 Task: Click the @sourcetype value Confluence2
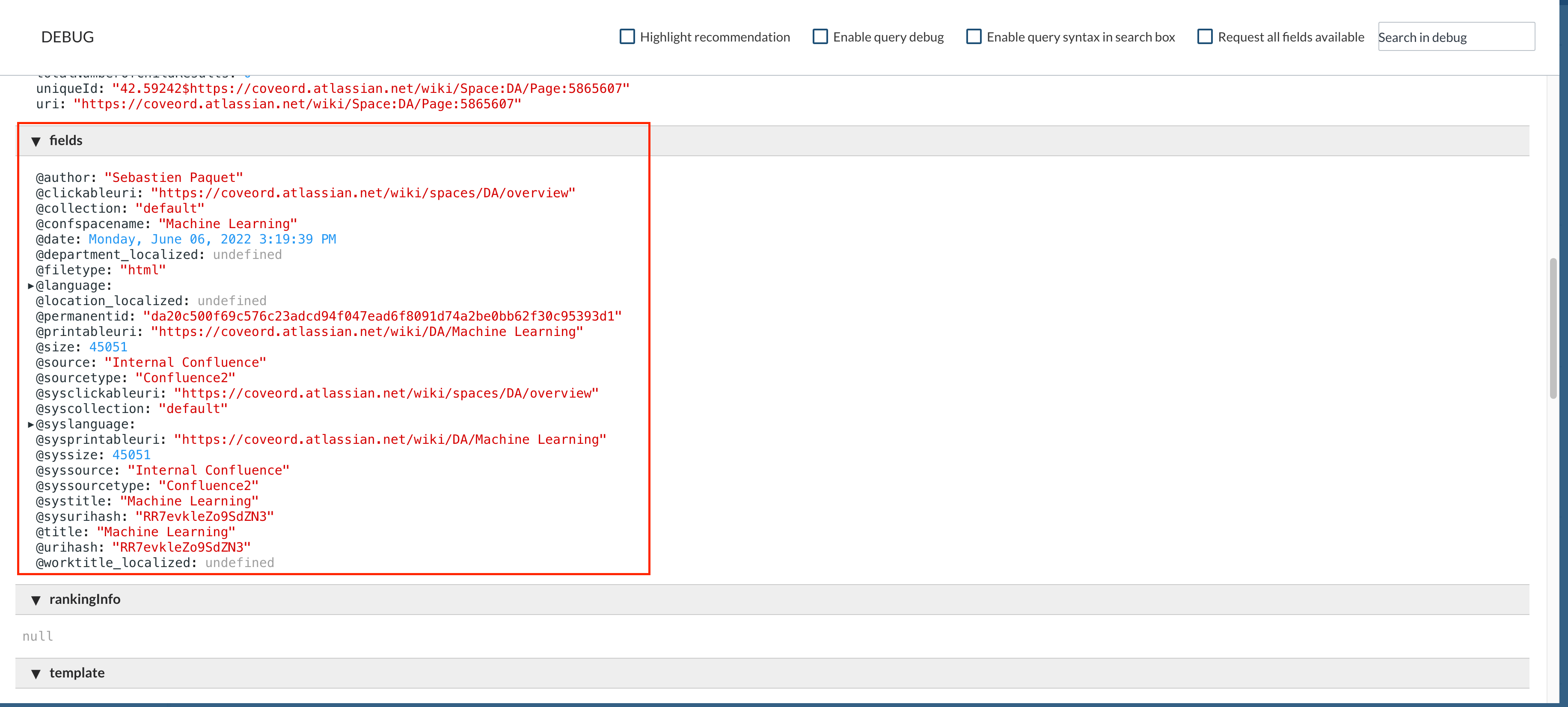[185, 378]
